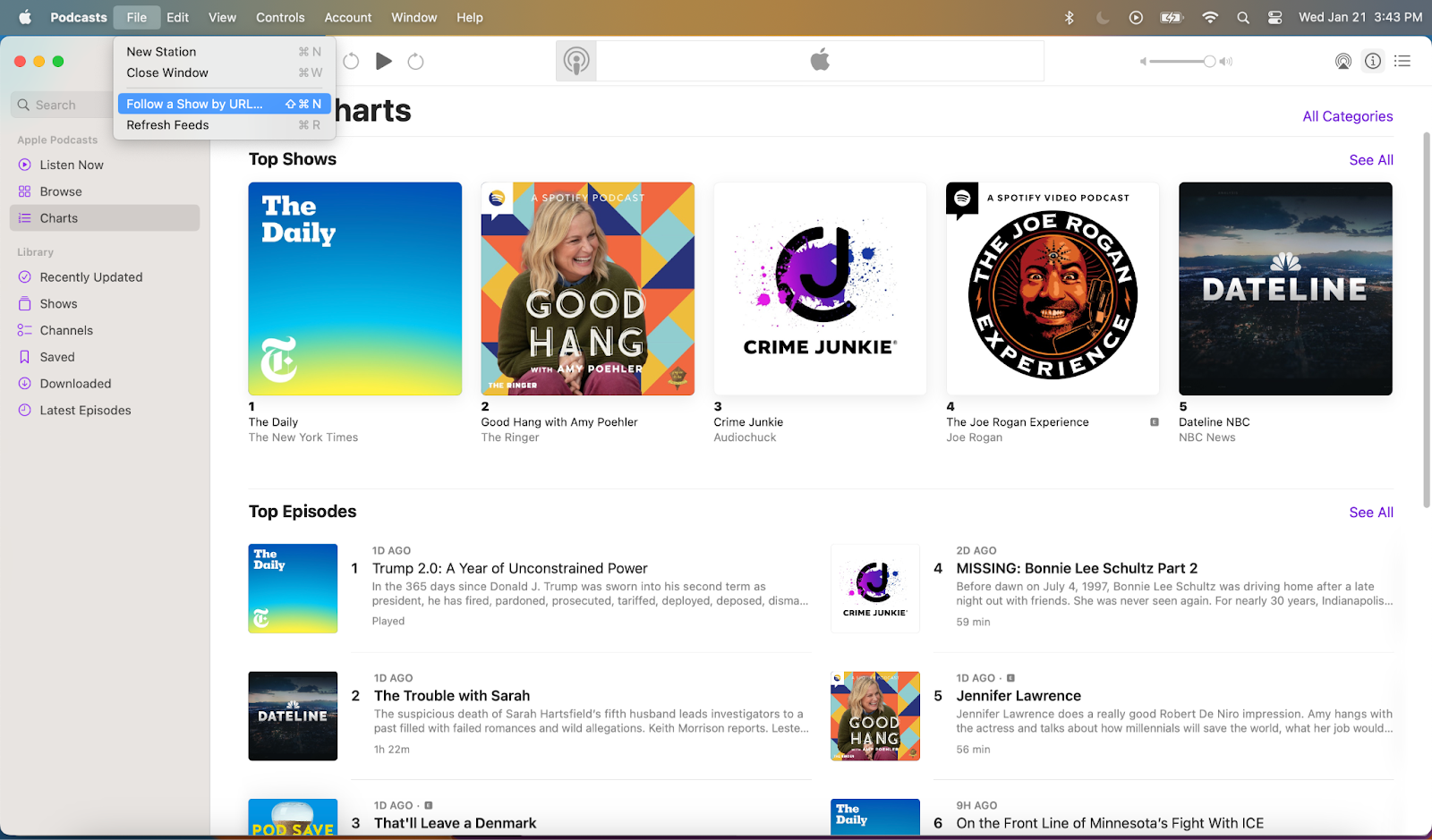Open the Account menu
This screenshot has width=1432, height=840.
(348, 17)
